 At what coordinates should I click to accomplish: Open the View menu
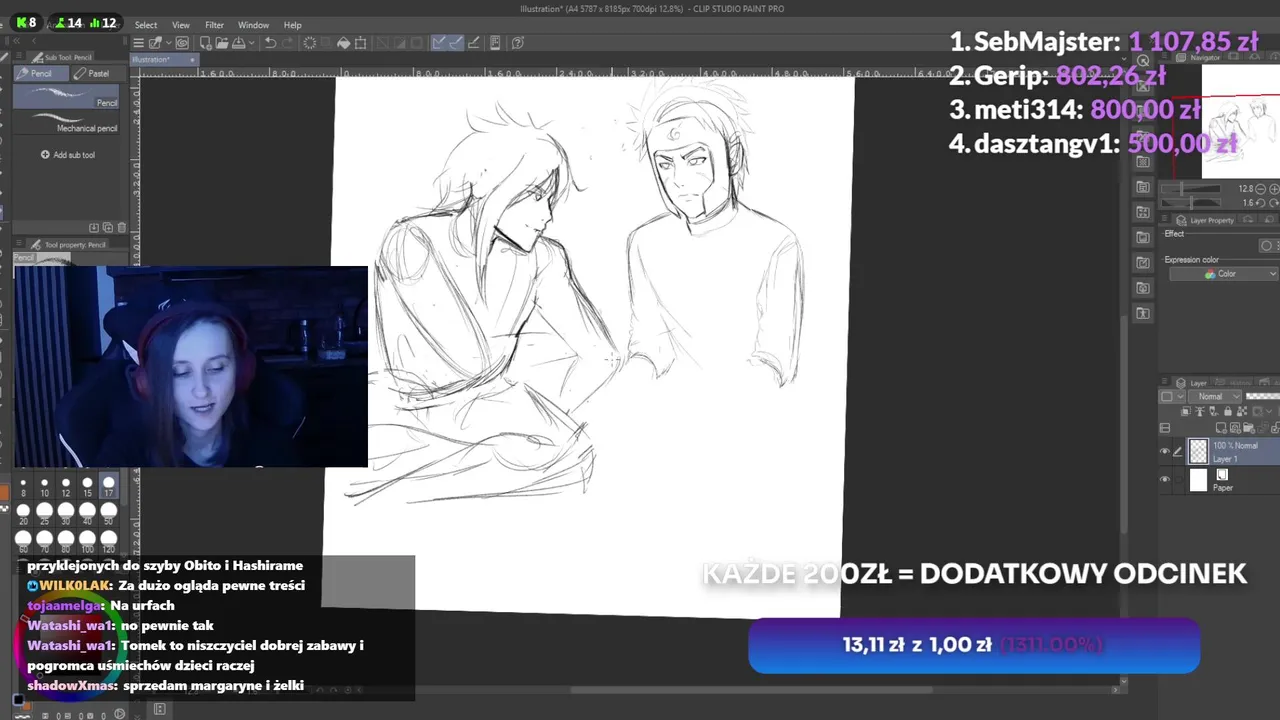click(181, 25)
